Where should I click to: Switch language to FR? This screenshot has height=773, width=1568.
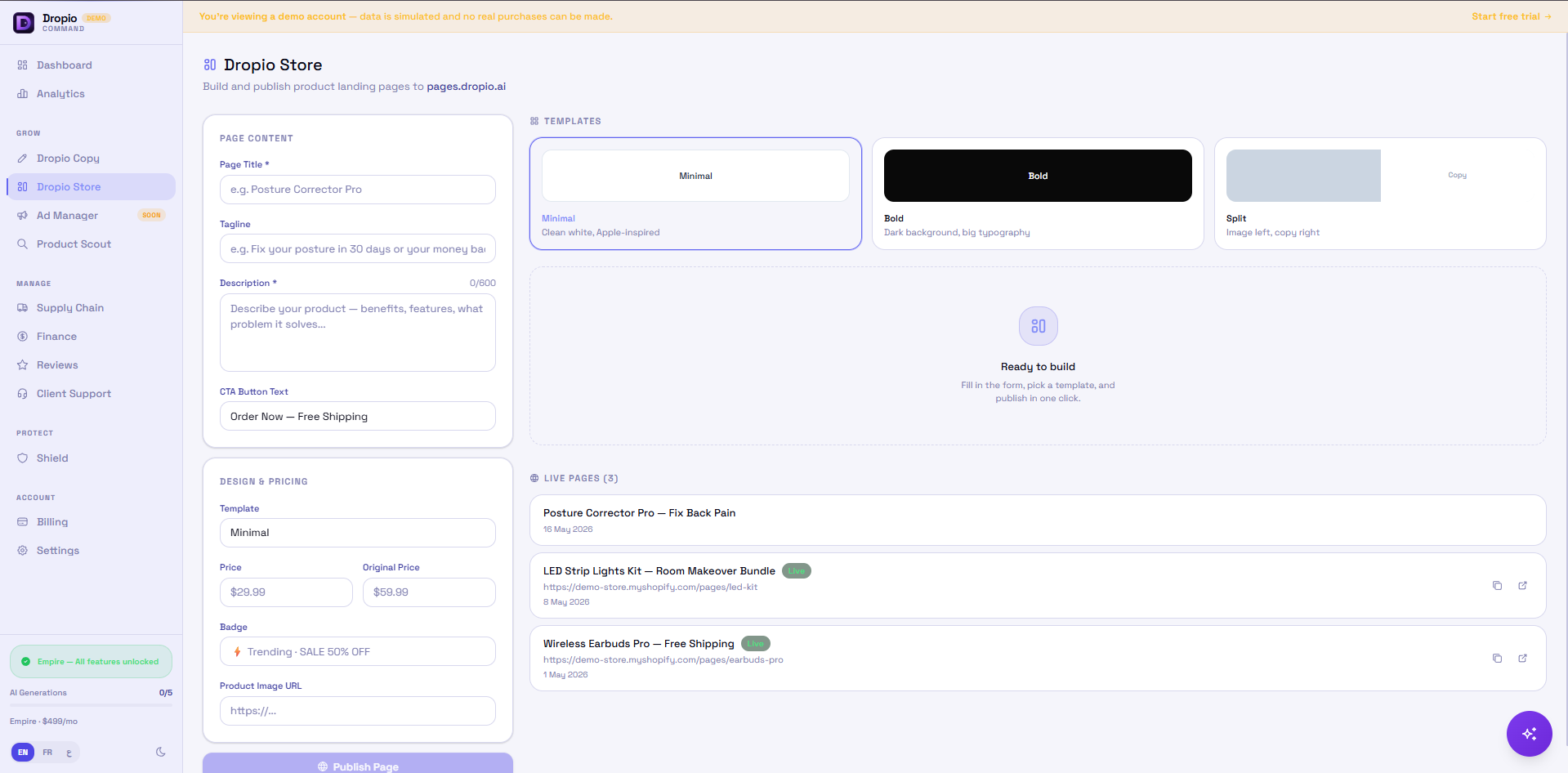point(47,753)
